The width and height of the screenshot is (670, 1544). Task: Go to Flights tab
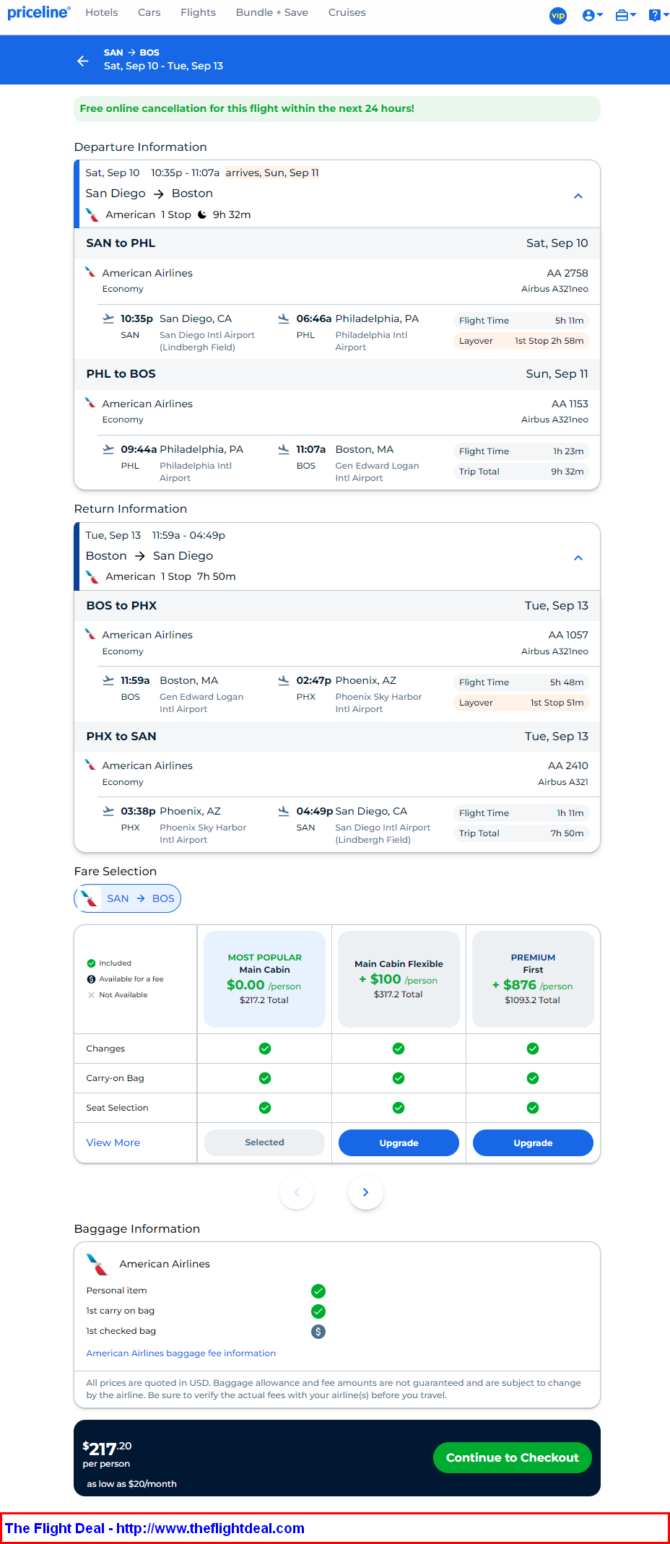pyautogui.click(x=198, y=13)
